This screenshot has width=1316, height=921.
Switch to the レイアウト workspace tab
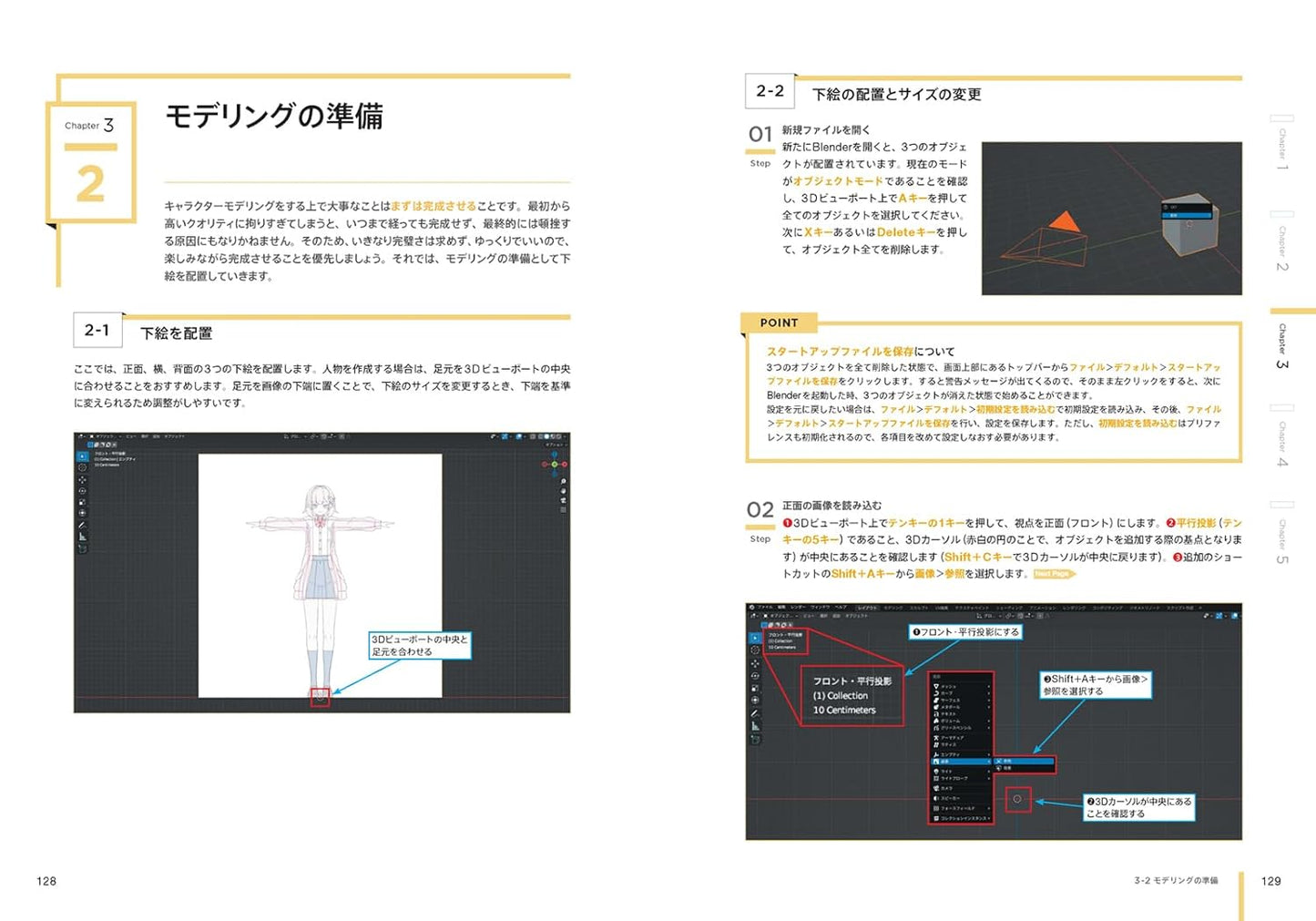(x=867, y=608)
